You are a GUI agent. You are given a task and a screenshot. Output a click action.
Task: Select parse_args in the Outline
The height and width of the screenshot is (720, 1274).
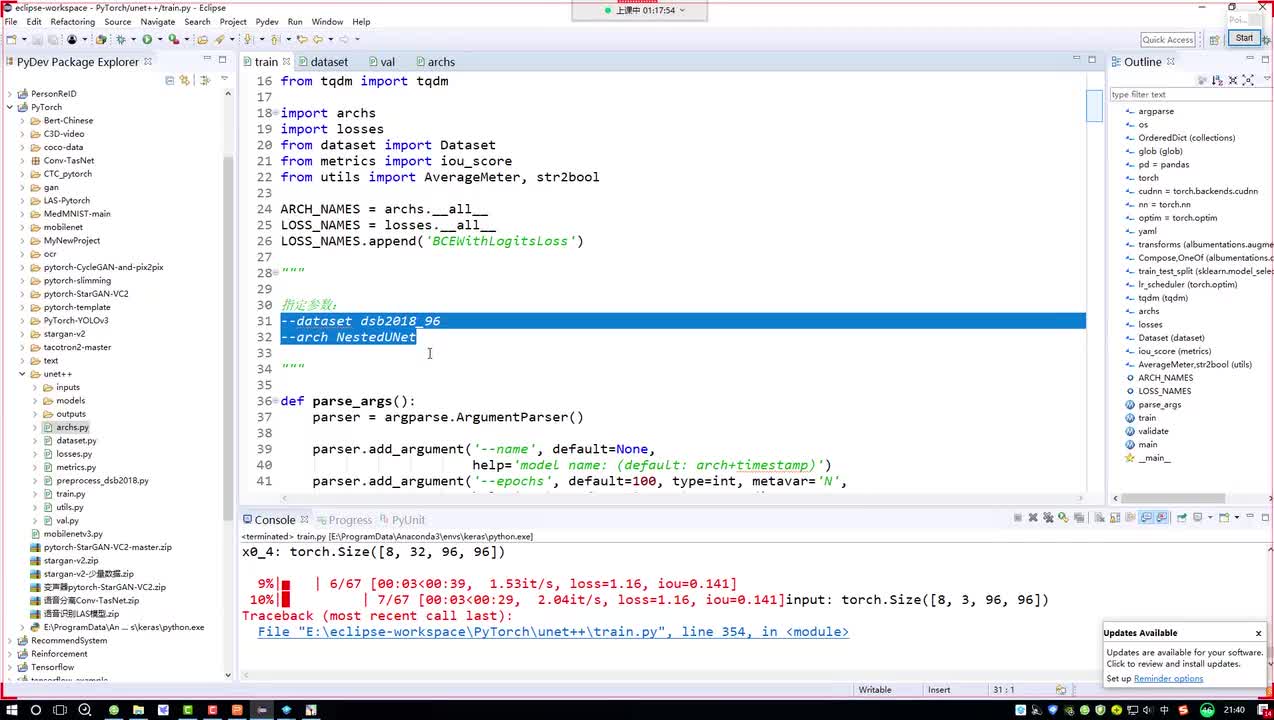point(1159,405)
